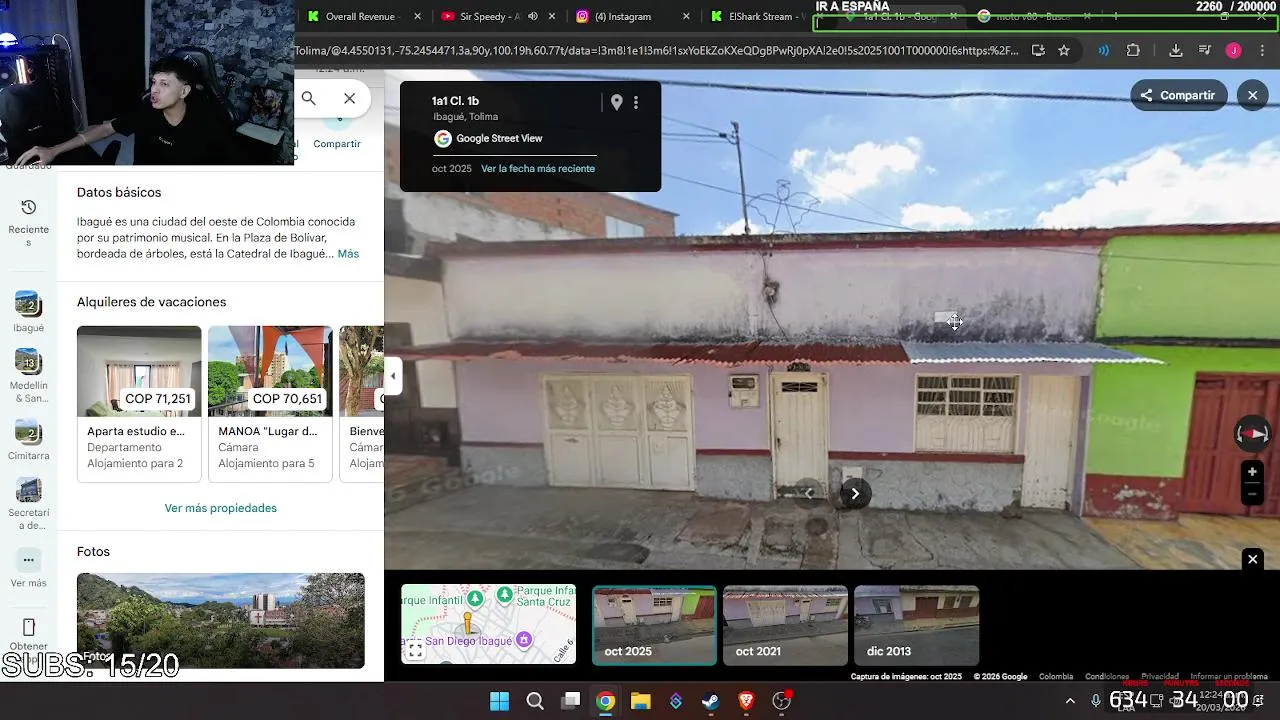Clear the Maps search with X
Screen dimensions: 1280x720
point(349,98)
